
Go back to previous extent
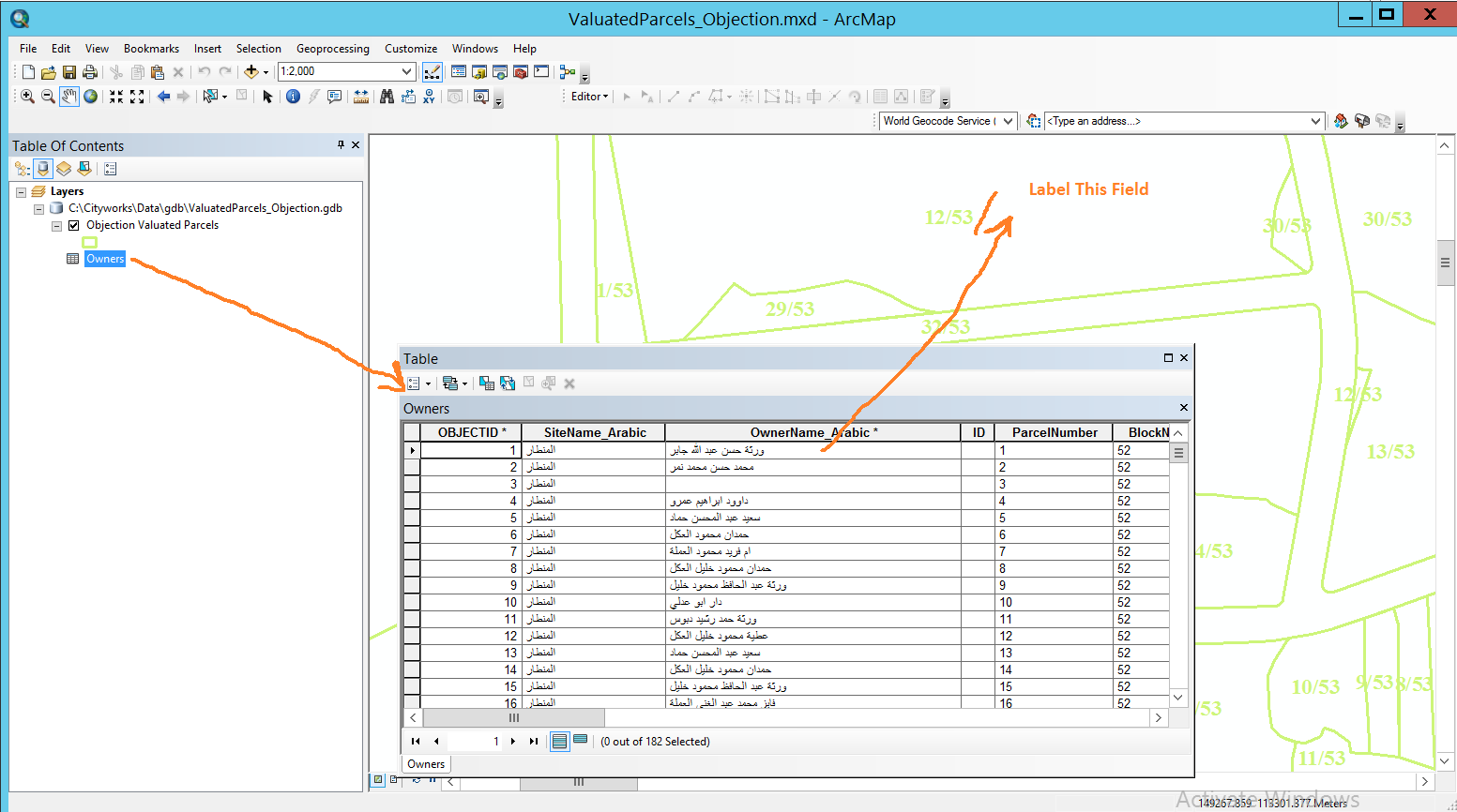coord(164,97)
